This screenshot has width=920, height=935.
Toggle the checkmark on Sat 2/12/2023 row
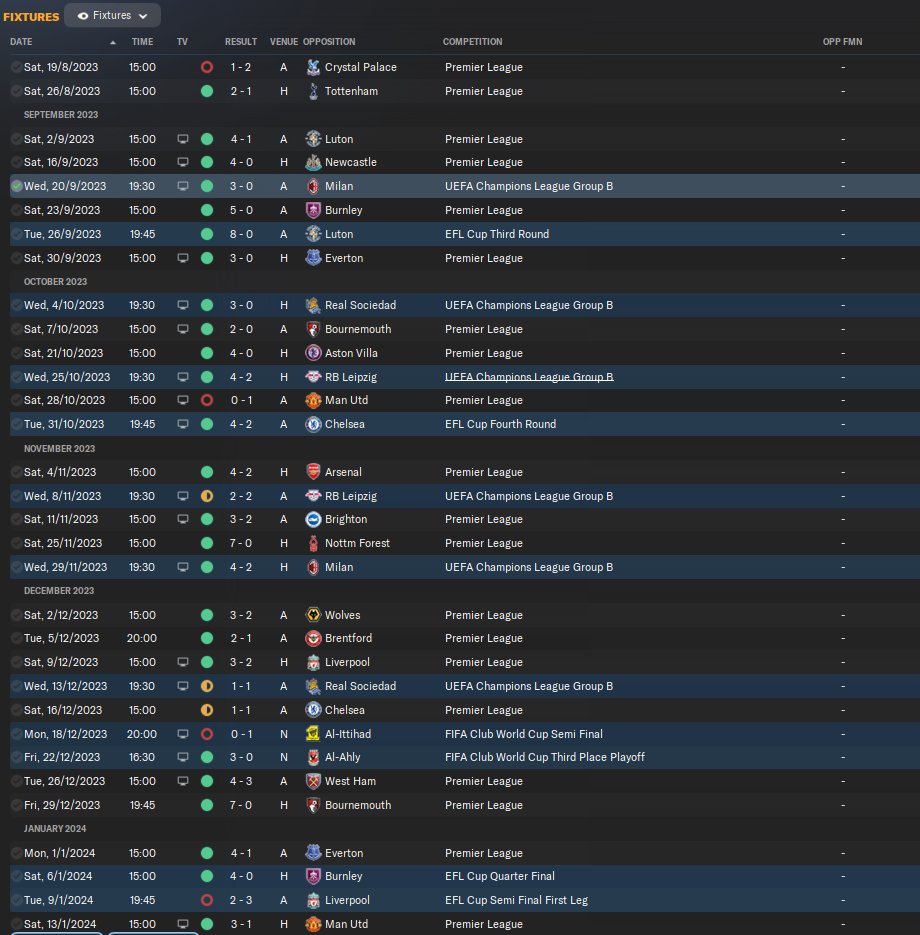16,615
